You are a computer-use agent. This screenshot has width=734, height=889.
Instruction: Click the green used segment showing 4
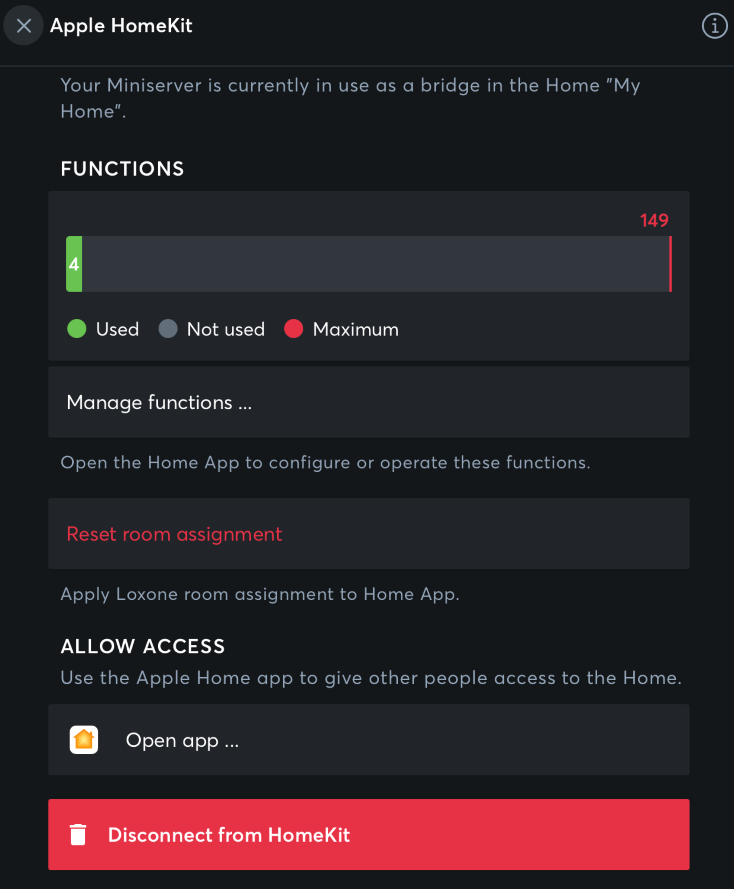click(x=74, y=265)
